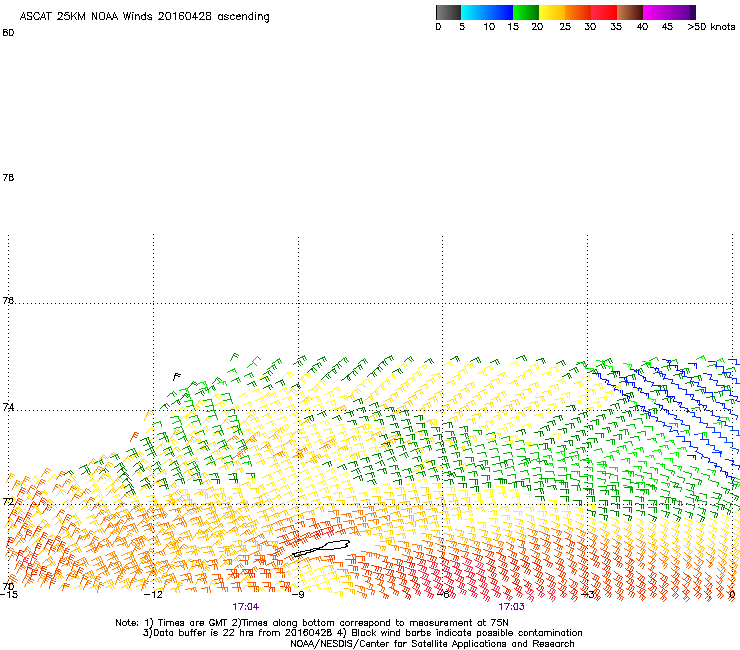Click the red 30-35 knots color band
Image resolution: width=740 pixels, height=650 pixels.
click(x=604, y=12)
